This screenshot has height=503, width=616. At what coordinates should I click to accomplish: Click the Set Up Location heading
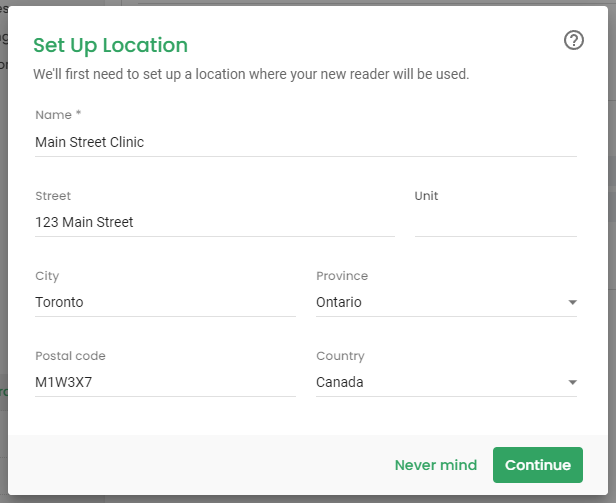click(110, 46)
